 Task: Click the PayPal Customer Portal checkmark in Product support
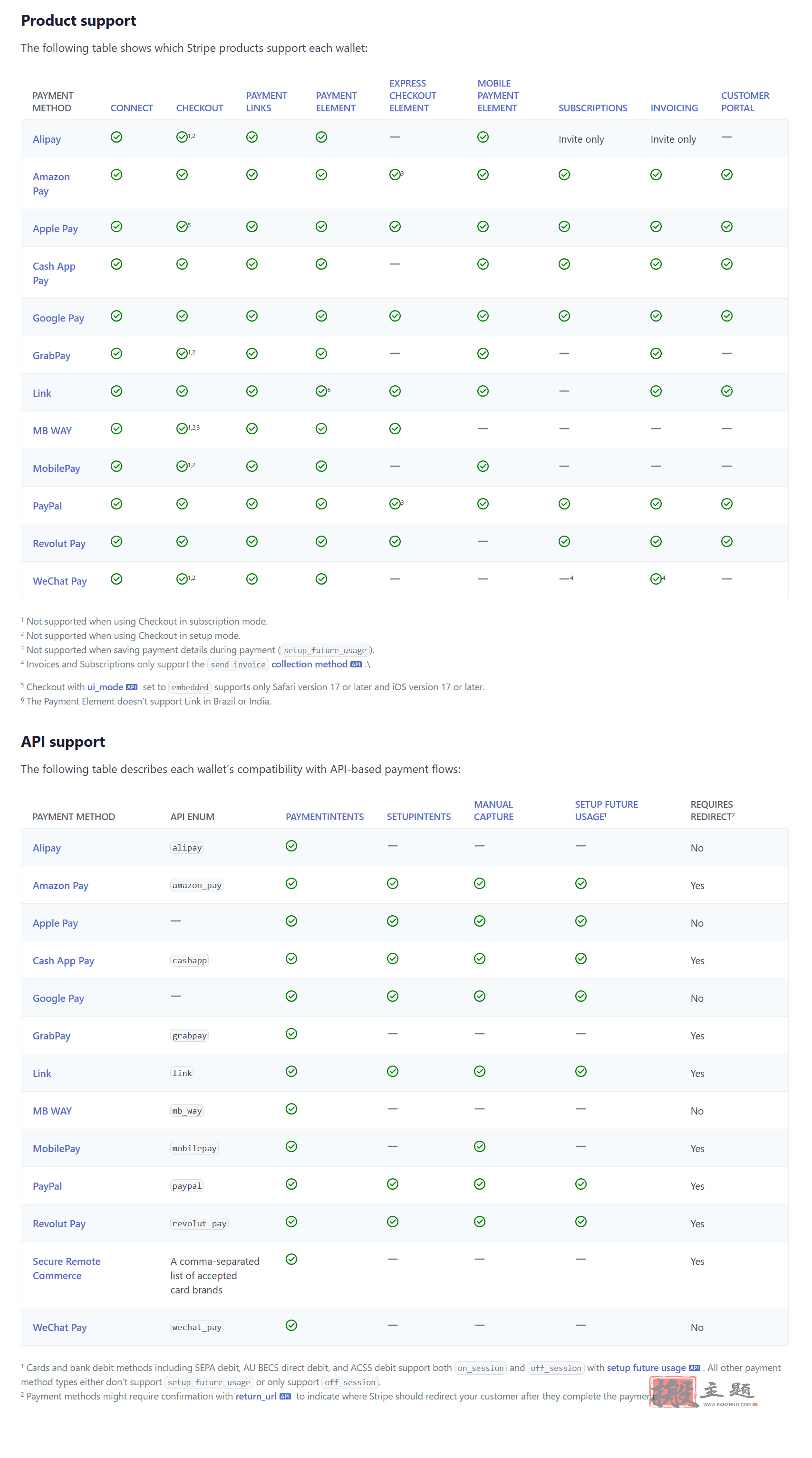(726, 504)
